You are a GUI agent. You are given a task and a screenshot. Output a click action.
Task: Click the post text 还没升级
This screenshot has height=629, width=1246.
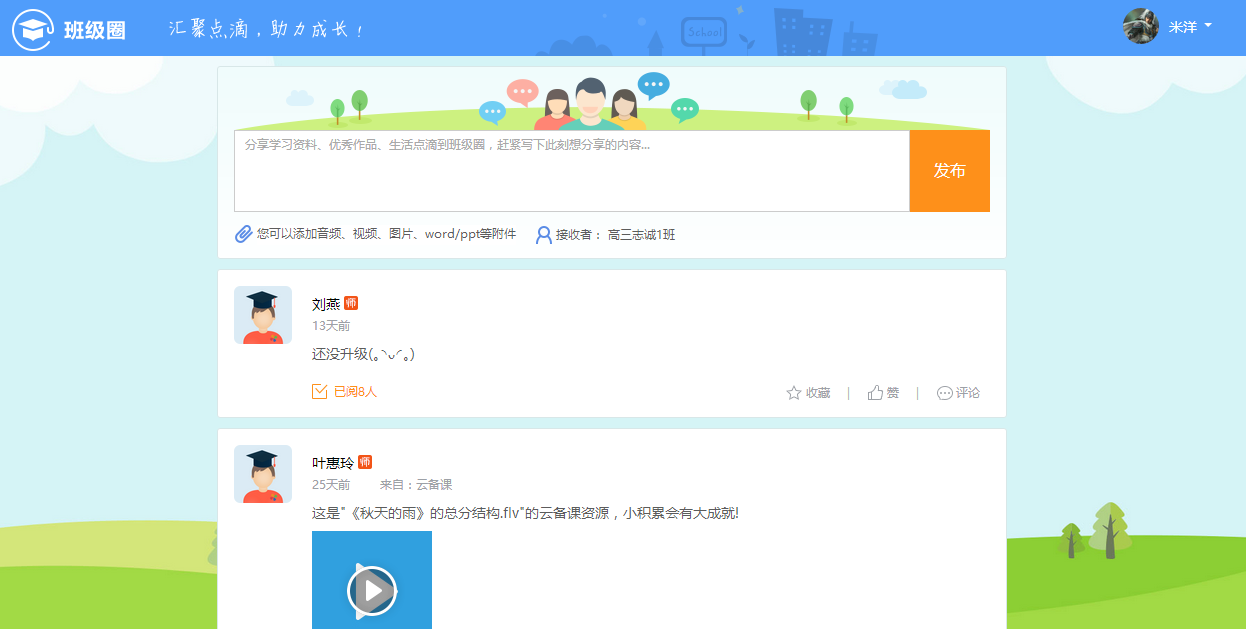point(363,354)
